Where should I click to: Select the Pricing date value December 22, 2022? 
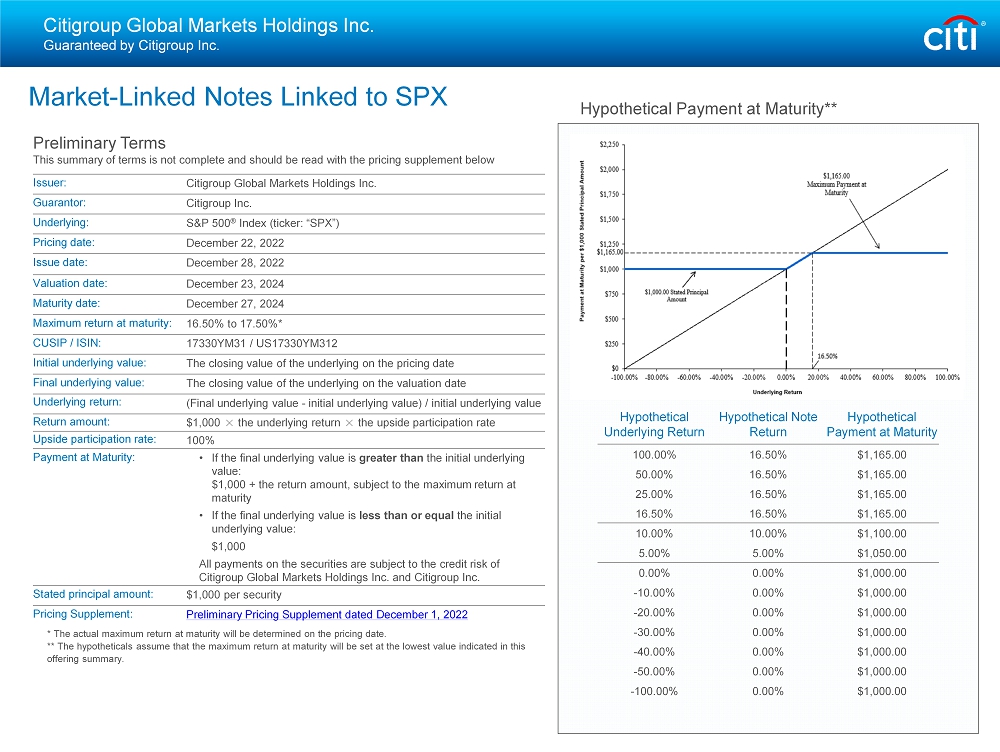coord(235,243)
